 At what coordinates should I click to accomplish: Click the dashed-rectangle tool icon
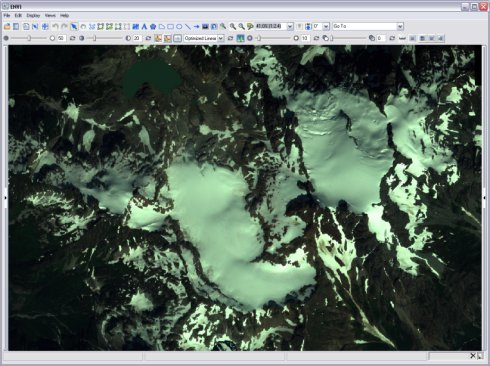tap(127, 26)
